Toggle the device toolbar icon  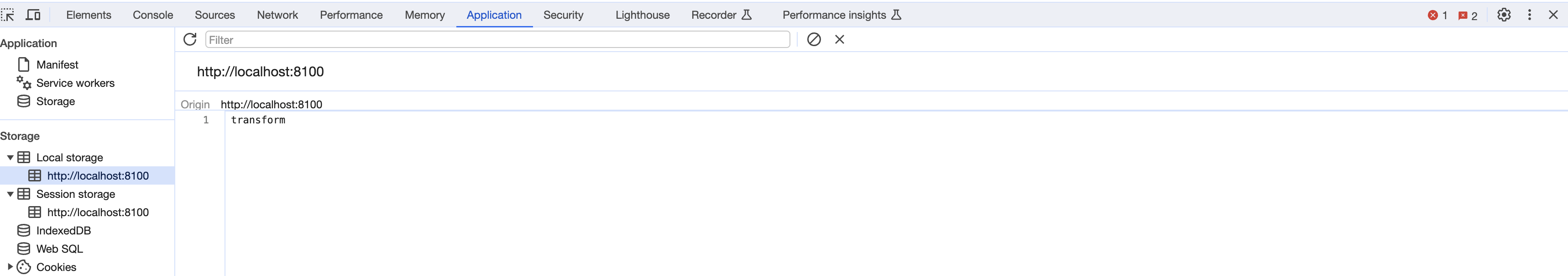pos(33,15)
